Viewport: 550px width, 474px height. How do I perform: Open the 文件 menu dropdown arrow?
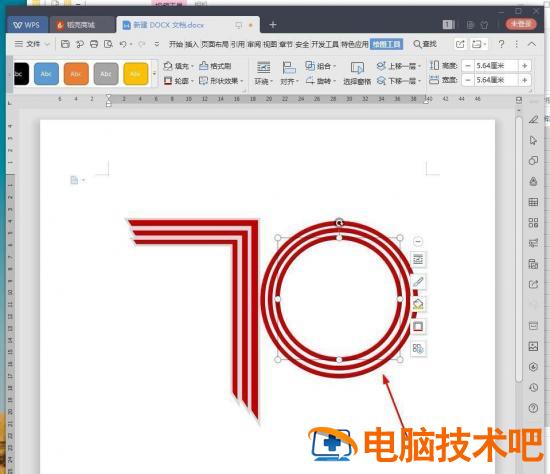pyautogui.click(x=47, y=44)
